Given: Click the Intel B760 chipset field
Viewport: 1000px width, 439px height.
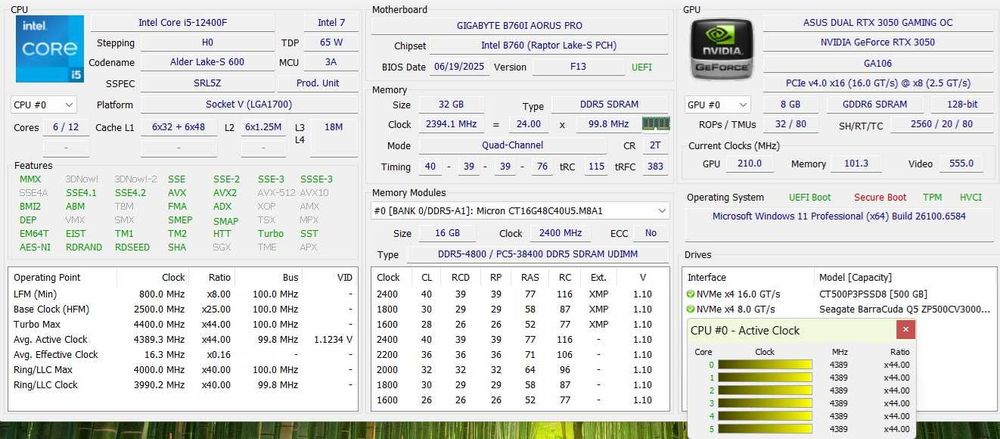Looking at the screenshot, I should [549, 46].
